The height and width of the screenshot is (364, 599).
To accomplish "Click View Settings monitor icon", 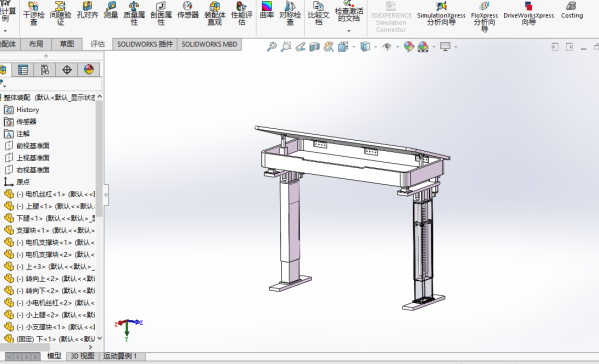I will tap(445, 47).
